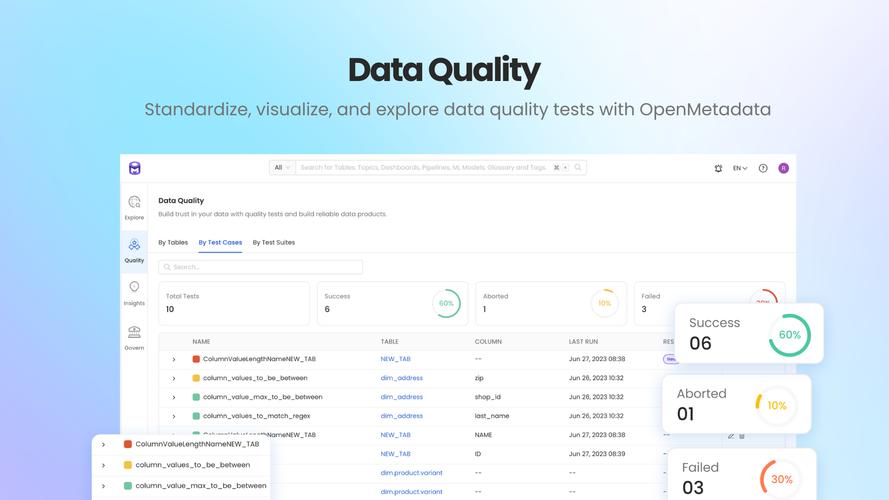Click the red status swatch of ColumnValueLengthNameNEW_TAB
The width and height of the screenshot is (889, 500).
coord(196,359)
